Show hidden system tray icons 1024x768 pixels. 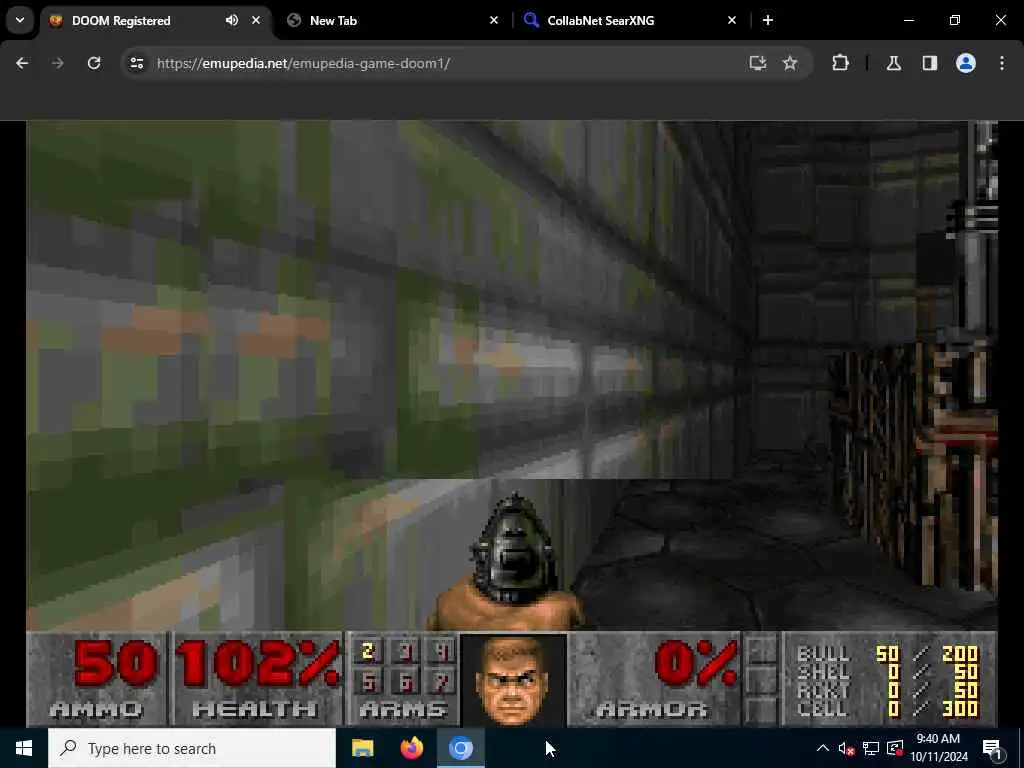pos(823,748)
